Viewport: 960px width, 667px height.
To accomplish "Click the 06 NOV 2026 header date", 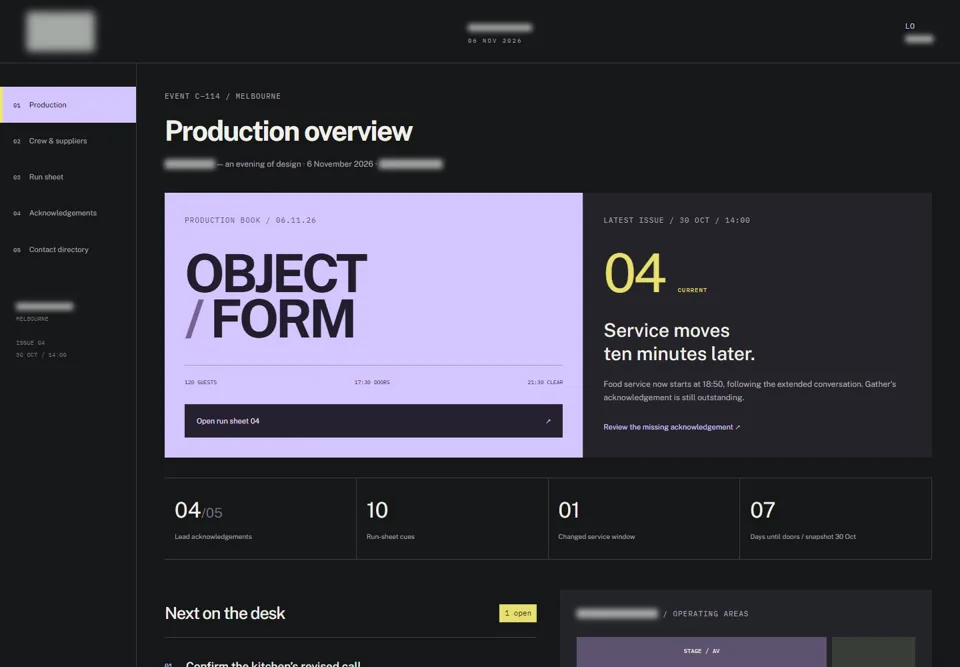I will tap(495, 41).
